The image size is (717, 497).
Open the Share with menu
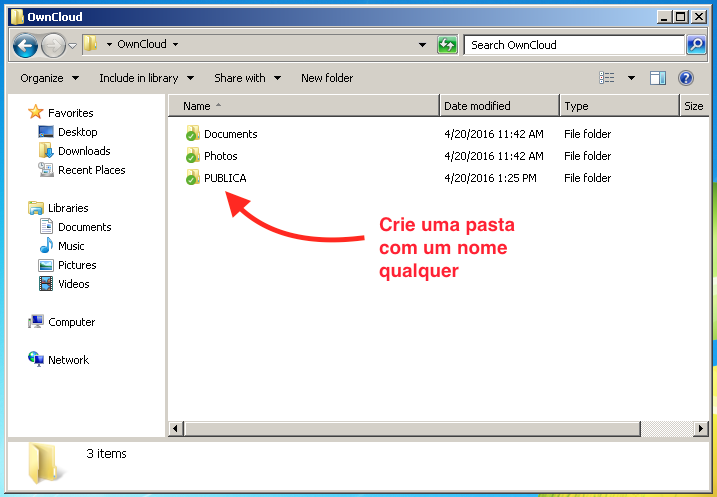tap(247, 78)
